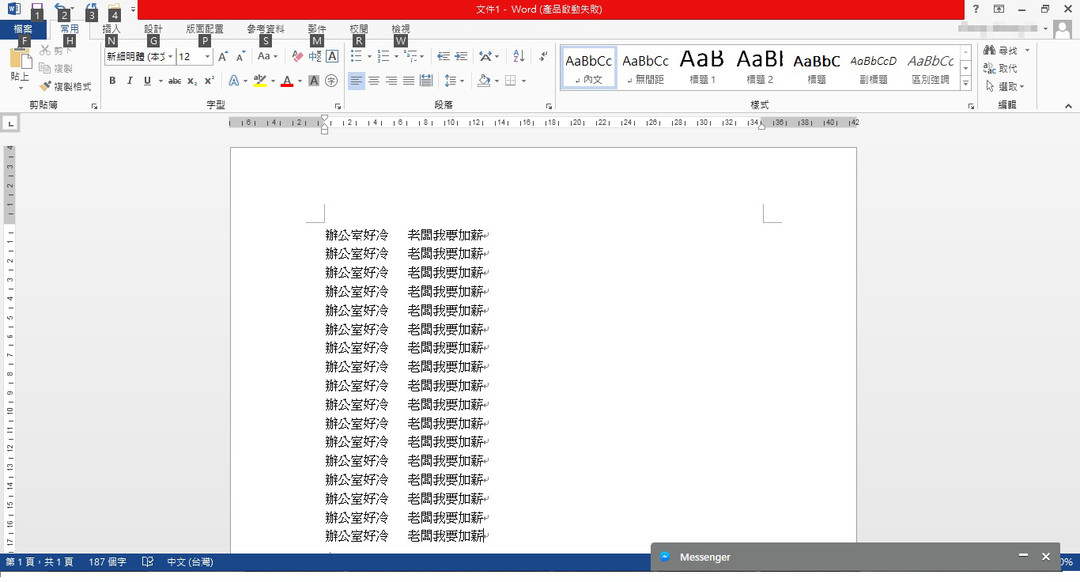Click the ruler tab selector

[10, 124]
